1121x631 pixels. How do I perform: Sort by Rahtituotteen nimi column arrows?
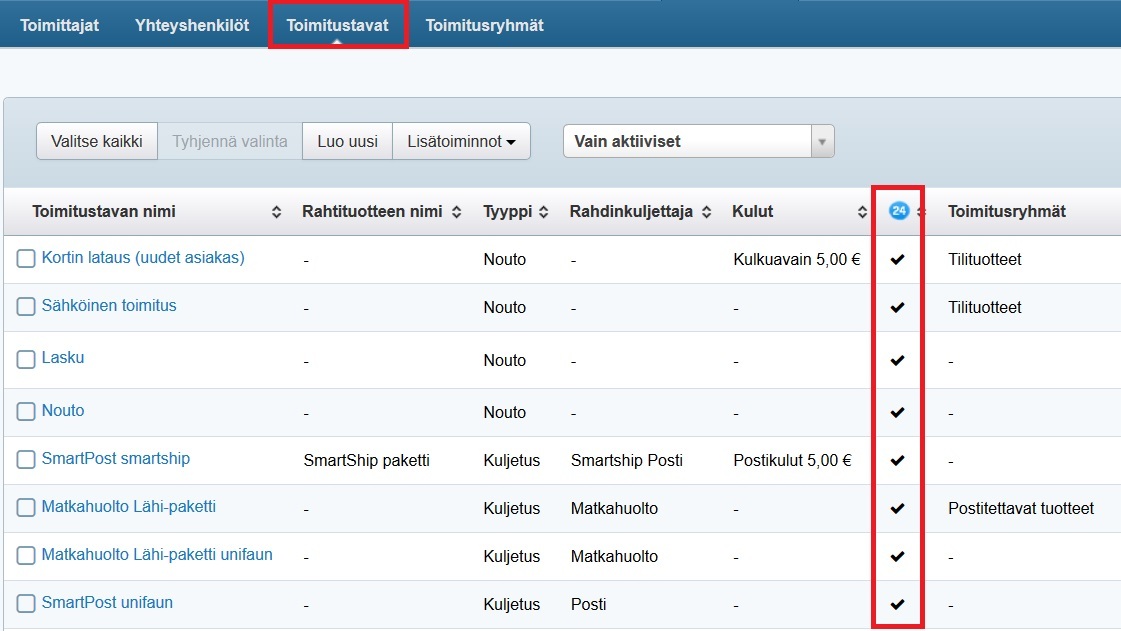coord(457,212)
